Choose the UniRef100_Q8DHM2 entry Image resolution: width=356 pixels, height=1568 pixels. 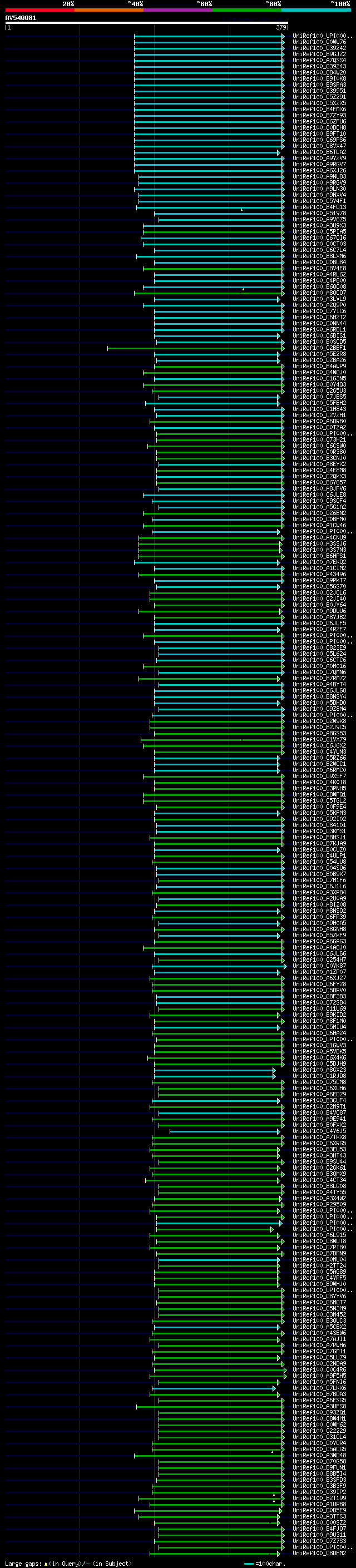(319, 1553)
